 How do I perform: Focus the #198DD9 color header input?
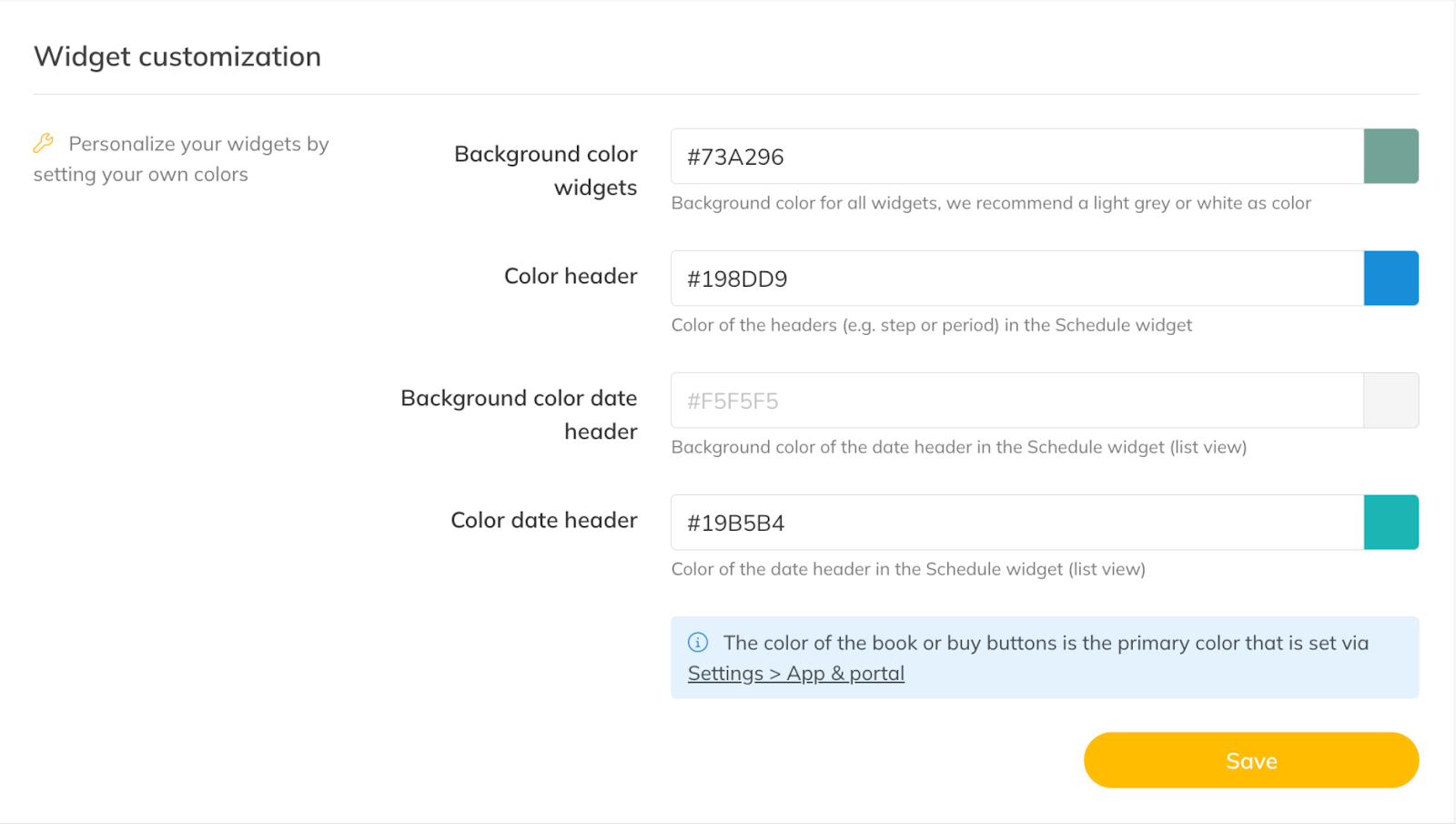[x=1016, y=279]
